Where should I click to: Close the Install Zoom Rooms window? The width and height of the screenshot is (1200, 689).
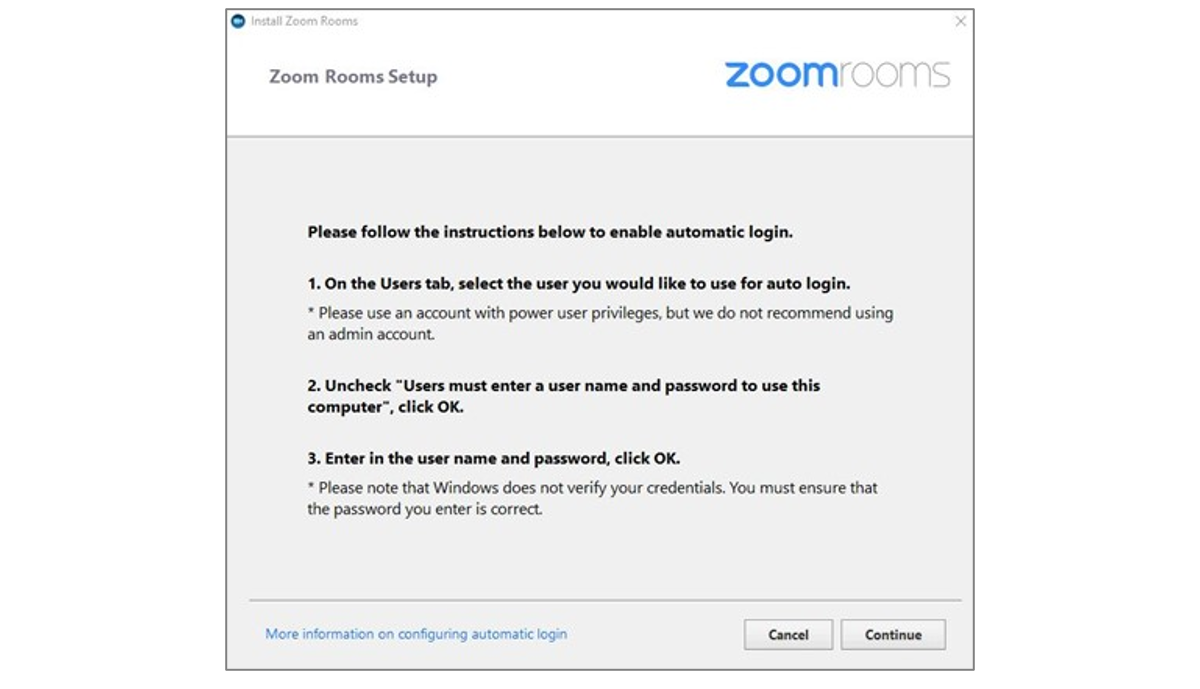point(960,21)
